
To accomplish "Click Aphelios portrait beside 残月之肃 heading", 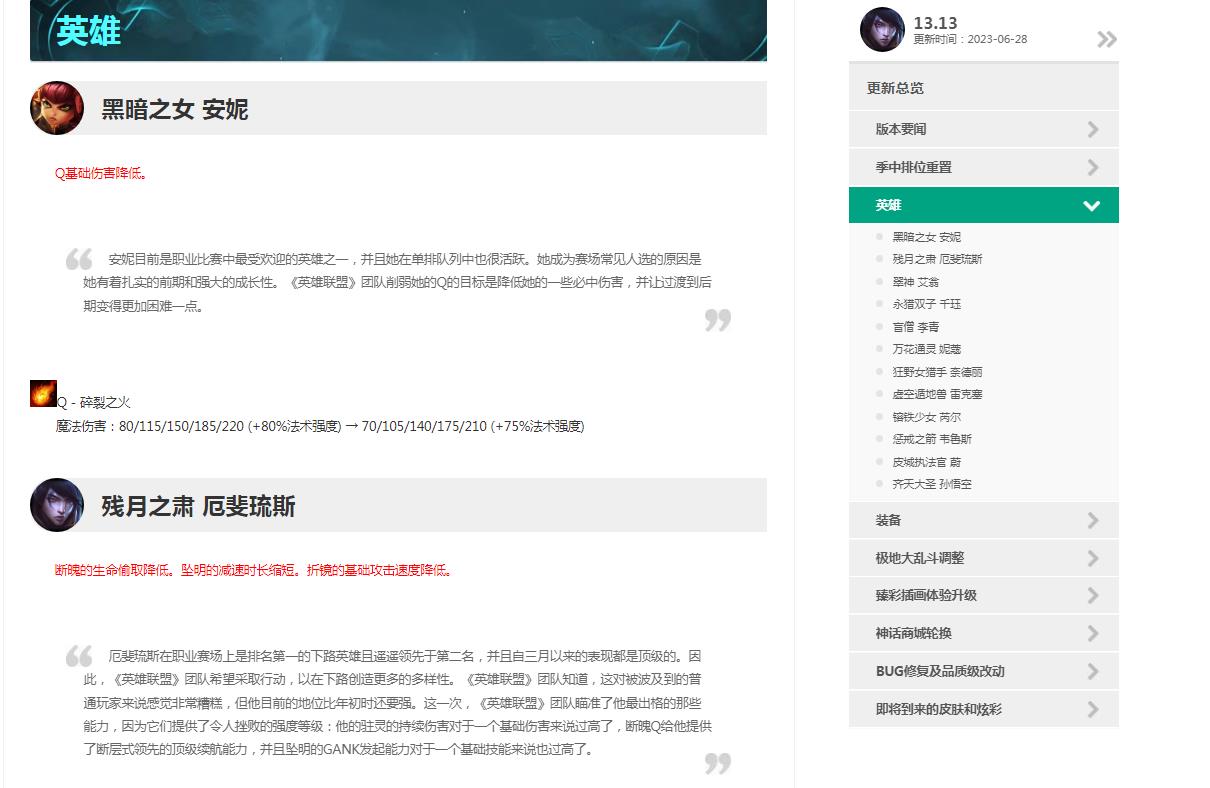I will (x=57, y=505).
